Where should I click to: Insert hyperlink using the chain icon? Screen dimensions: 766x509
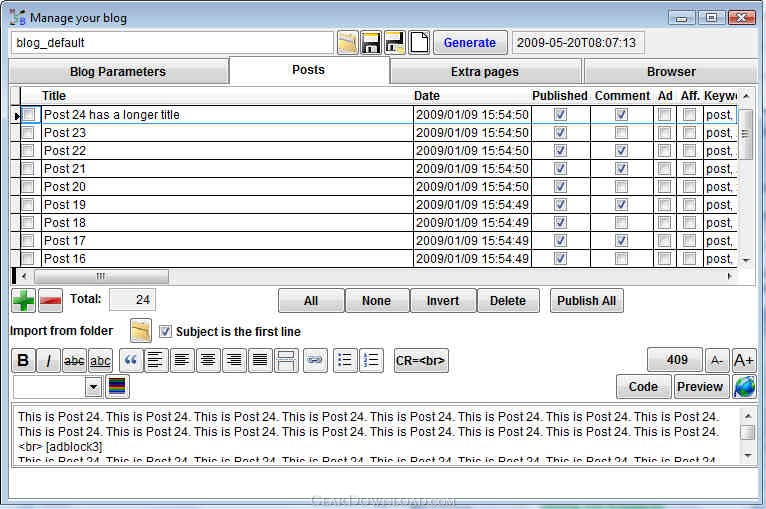click(x=314, y=361)
